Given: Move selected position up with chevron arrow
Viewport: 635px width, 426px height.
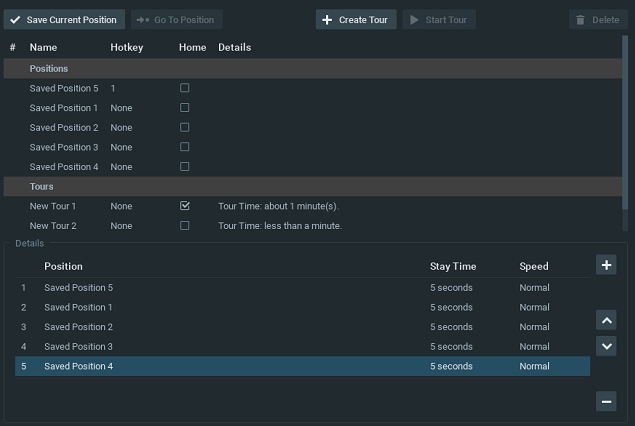Looking at the screenshot, I should 606,320.
